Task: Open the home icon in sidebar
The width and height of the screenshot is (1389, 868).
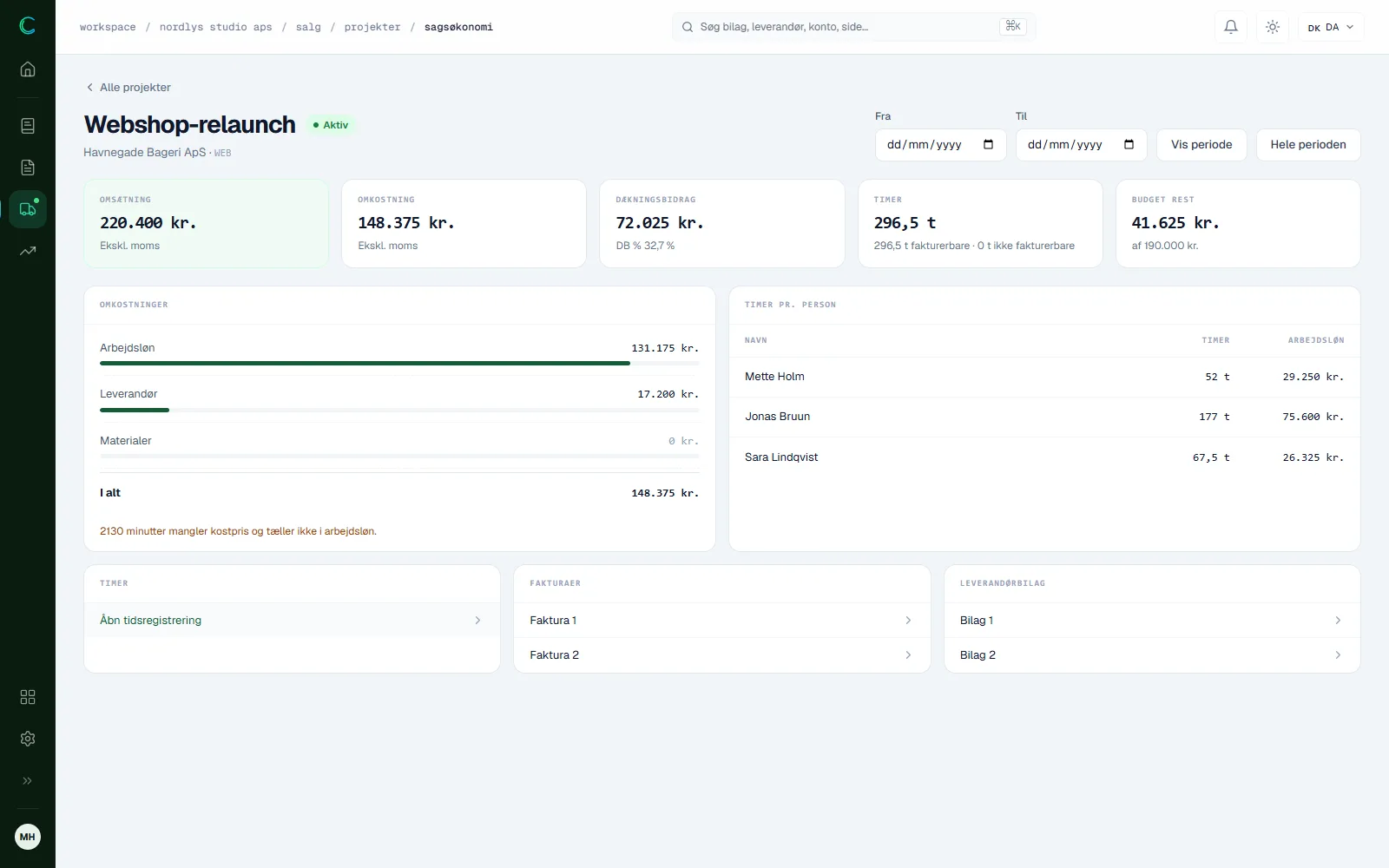Action: [28, 69]
